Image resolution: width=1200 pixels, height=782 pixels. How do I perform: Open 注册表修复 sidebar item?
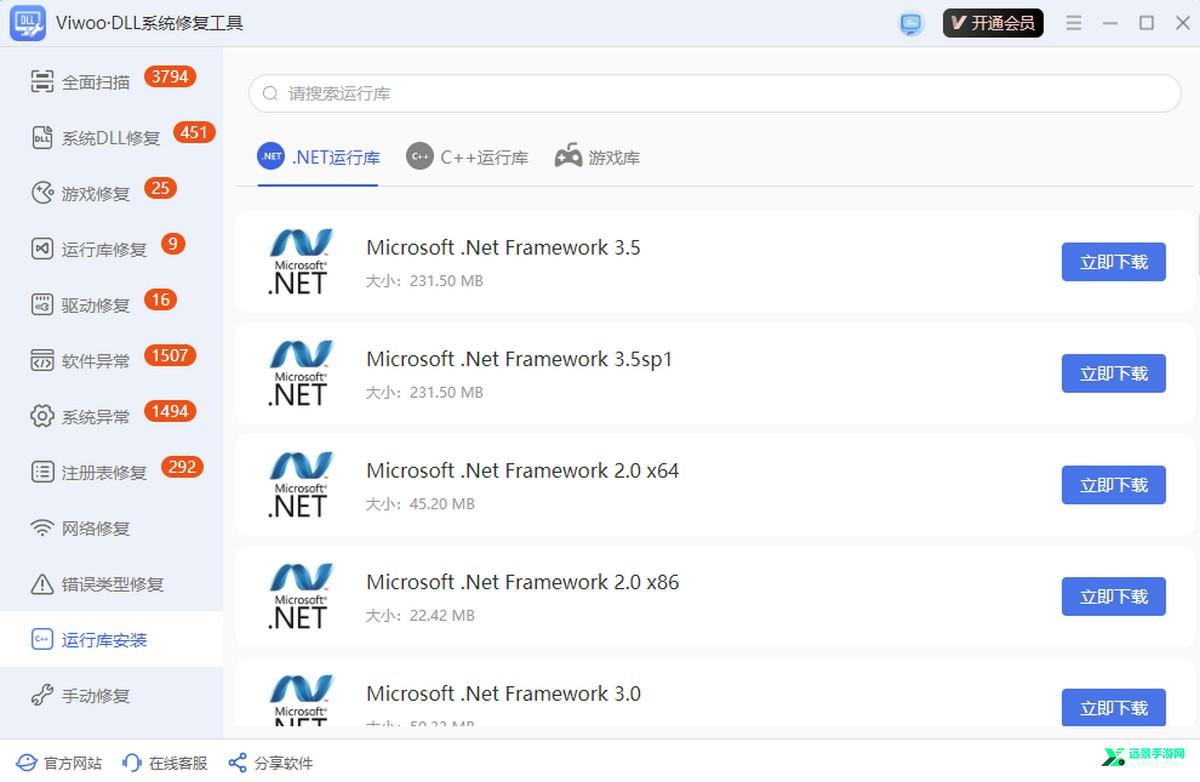coord(111,472)
